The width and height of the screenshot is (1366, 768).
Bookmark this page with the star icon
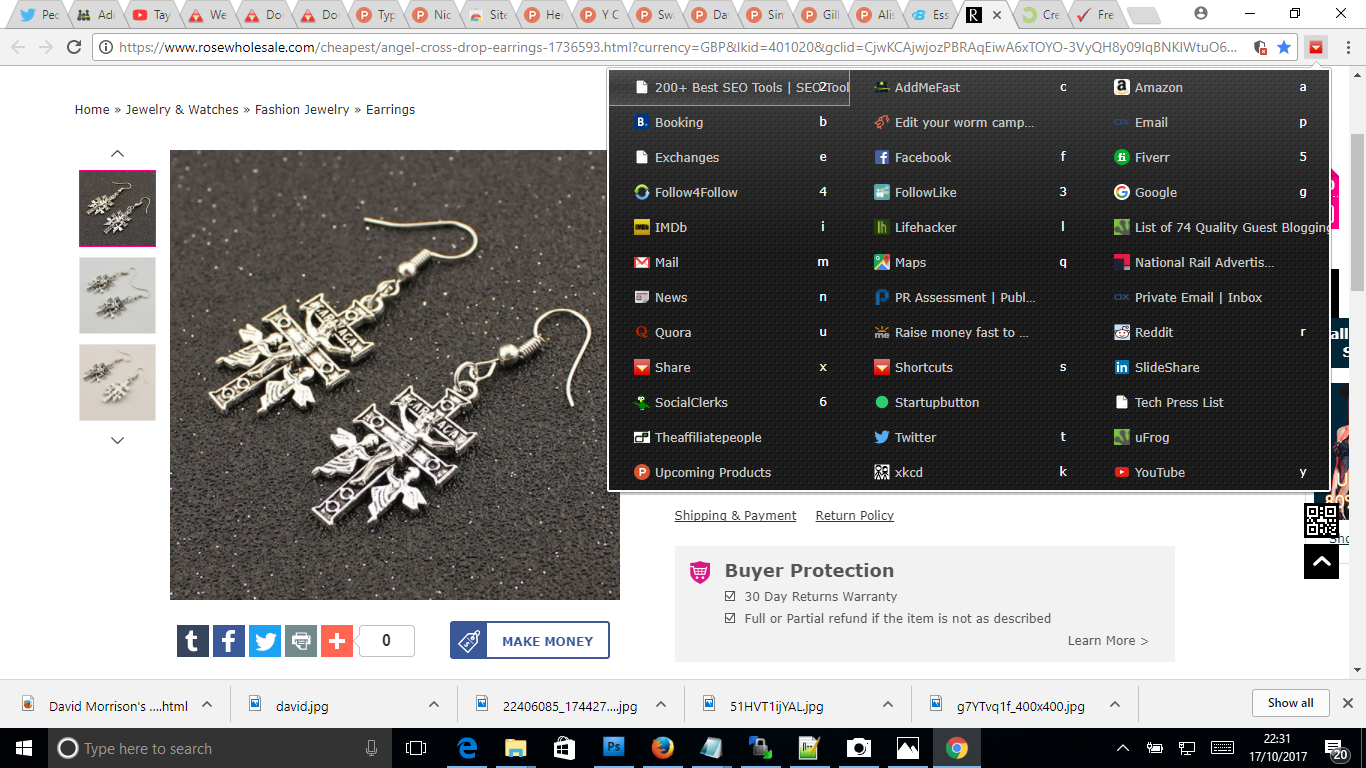1284,47
